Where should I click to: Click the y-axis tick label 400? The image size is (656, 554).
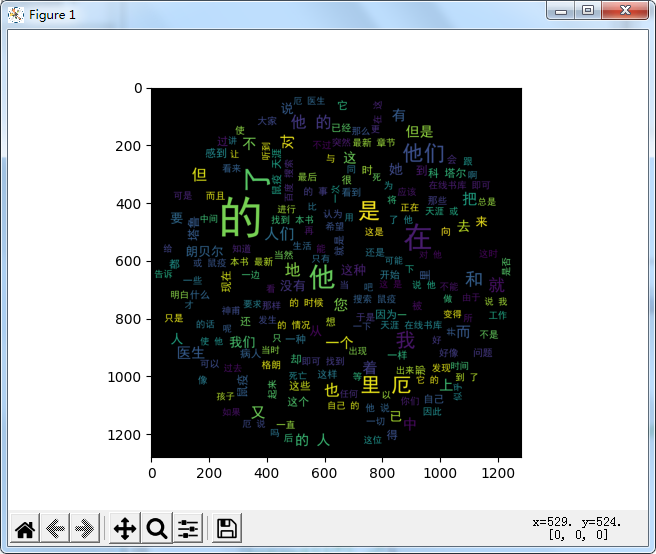[128, 204]
